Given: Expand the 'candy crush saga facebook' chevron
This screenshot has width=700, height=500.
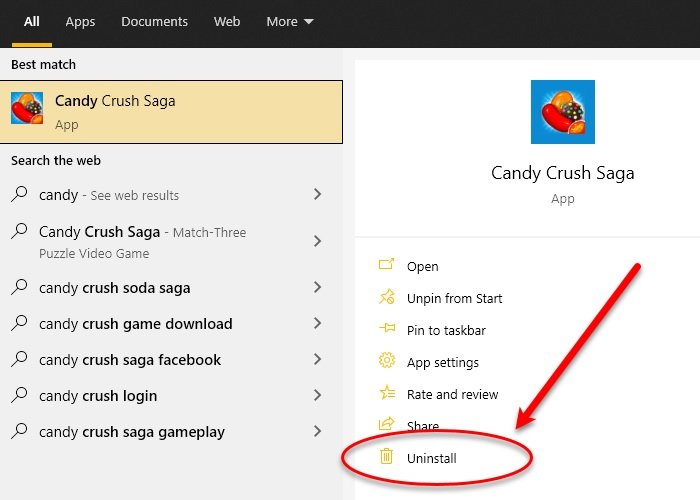Looking at the screenshot, I should coord(317,359).
